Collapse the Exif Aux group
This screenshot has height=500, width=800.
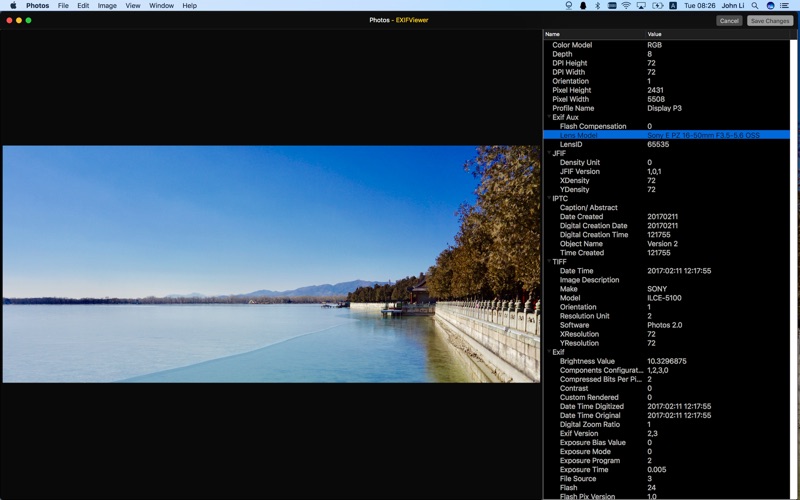point(548,118)
